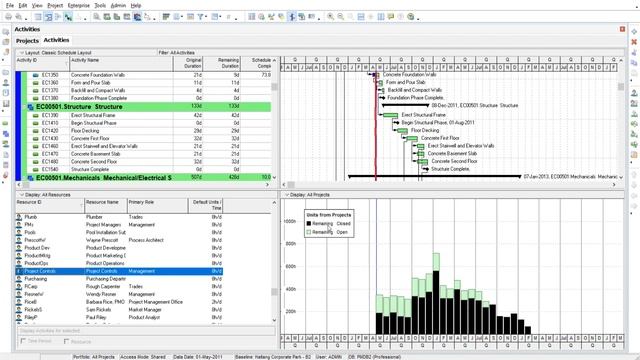Click the activity icon beside EC1350
The height and width of the screenshot is (360, 640).
(x=36, y=75)
